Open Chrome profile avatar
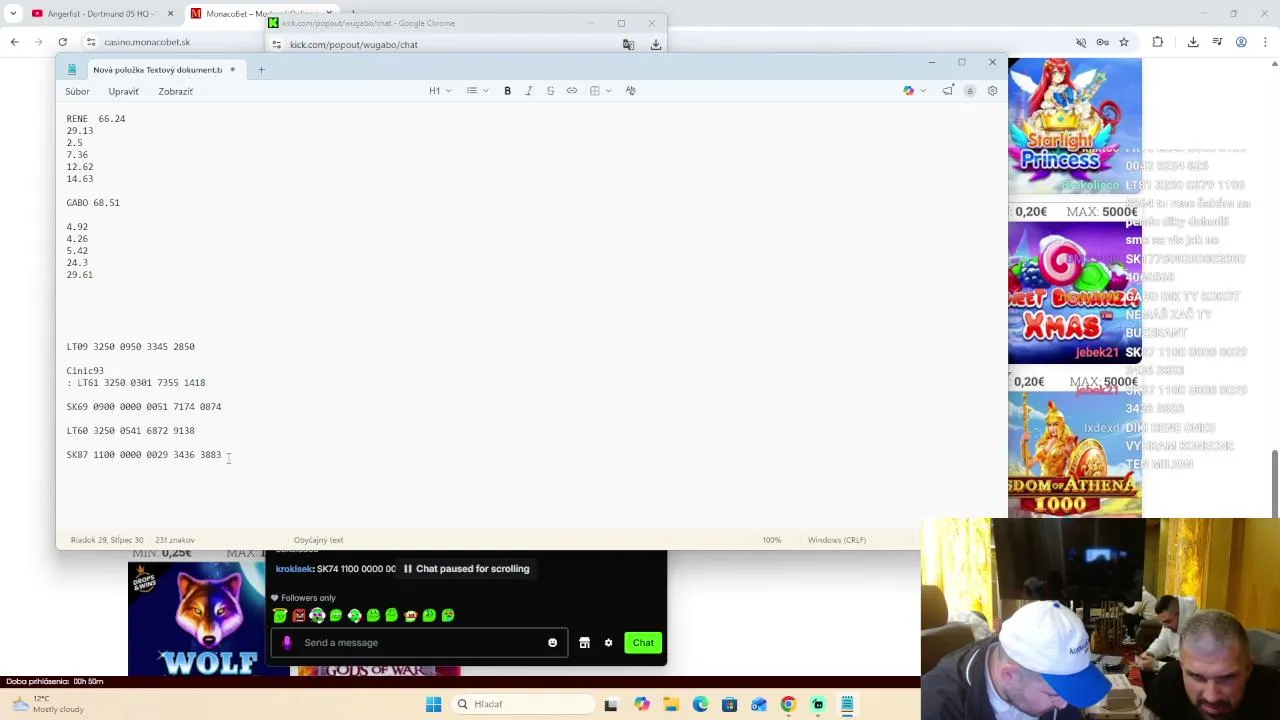1280x720 pixels. [1241, 42]
